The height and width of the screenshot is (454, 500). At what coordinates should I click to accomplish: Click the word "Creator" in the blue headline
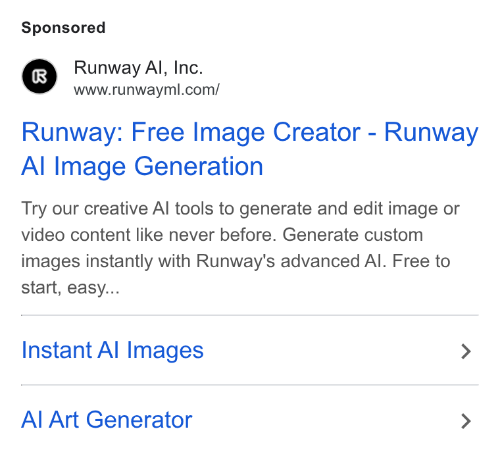point(317,132)
